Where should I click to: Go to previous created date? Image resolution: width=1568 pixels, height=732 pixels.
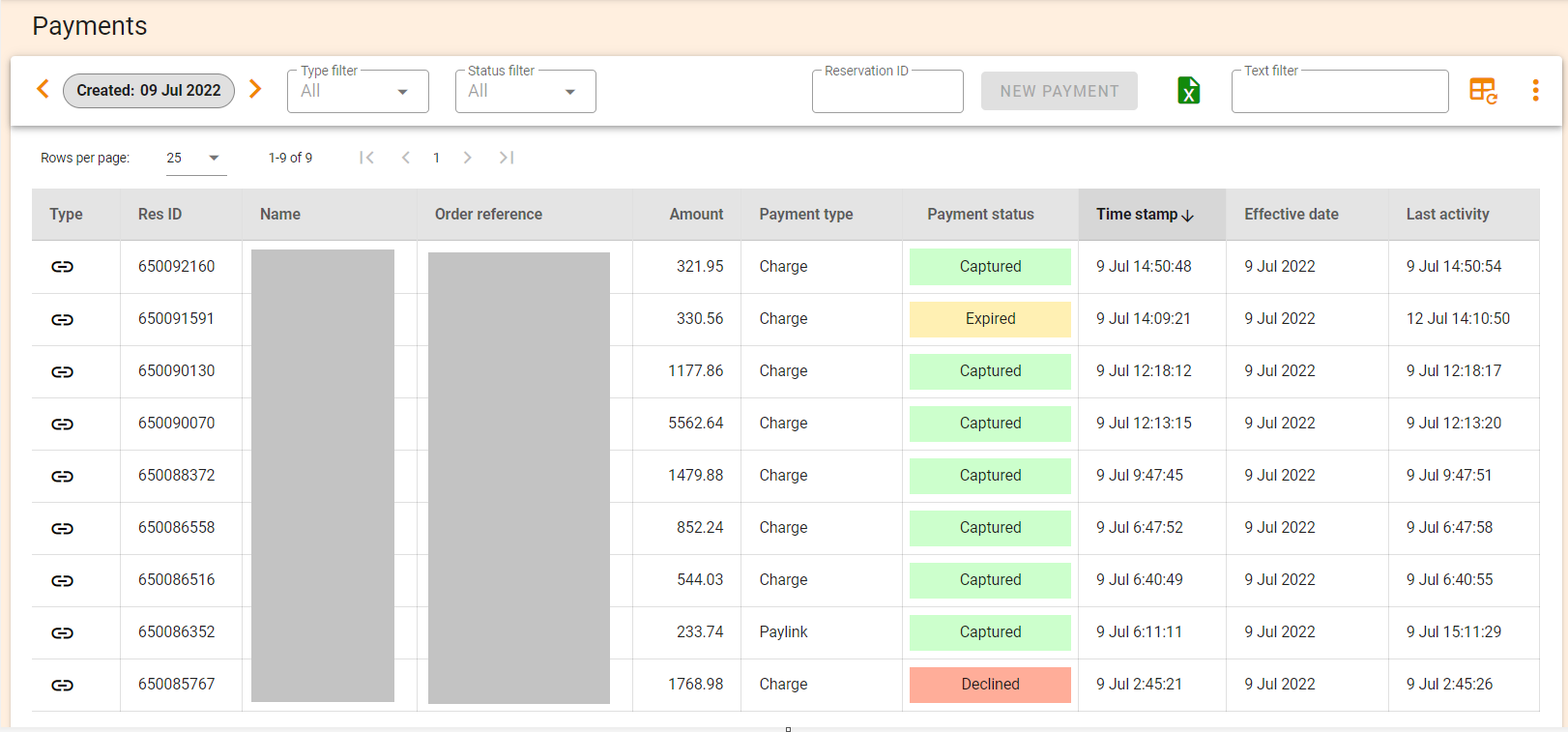(43, 89)
